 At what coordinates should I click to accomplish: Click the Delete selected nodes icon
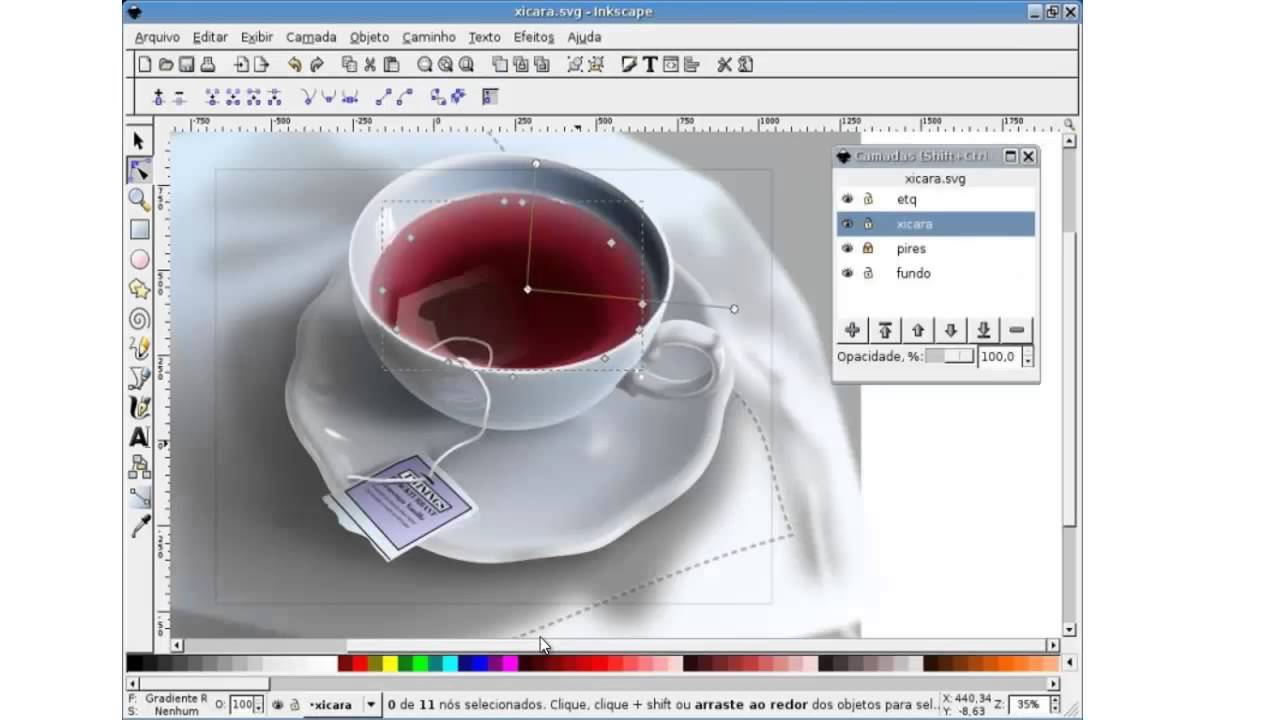179,97
